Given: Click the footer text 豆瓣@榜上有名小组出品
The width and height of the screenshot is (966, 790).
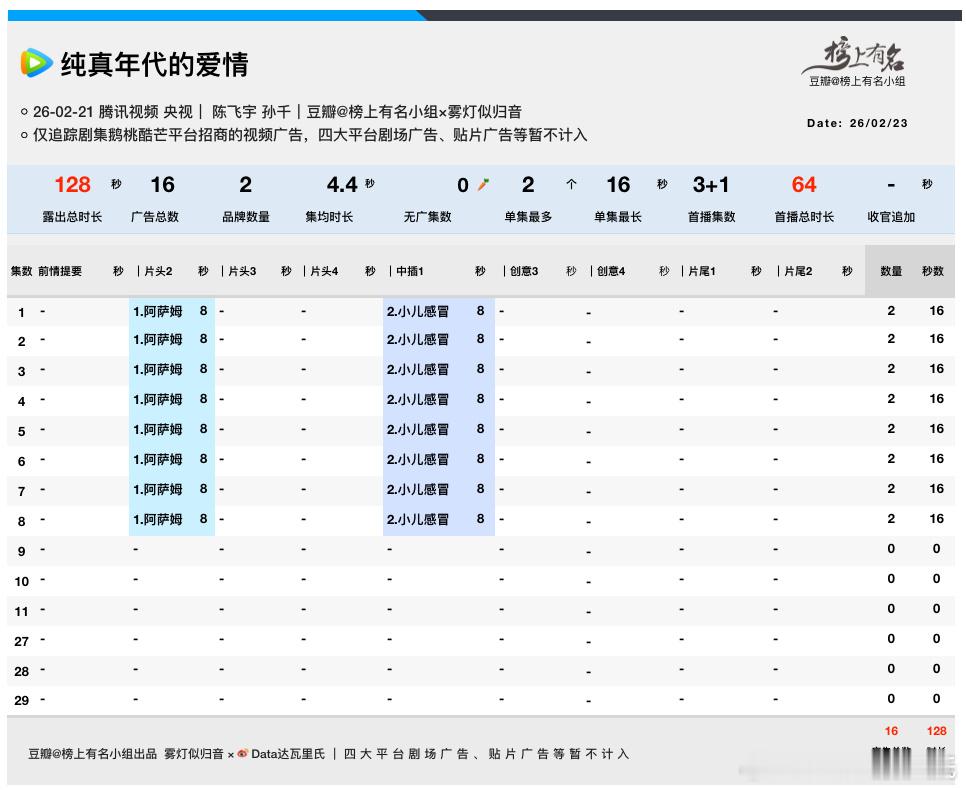Looking at the screenshot, I should [92, 754].
